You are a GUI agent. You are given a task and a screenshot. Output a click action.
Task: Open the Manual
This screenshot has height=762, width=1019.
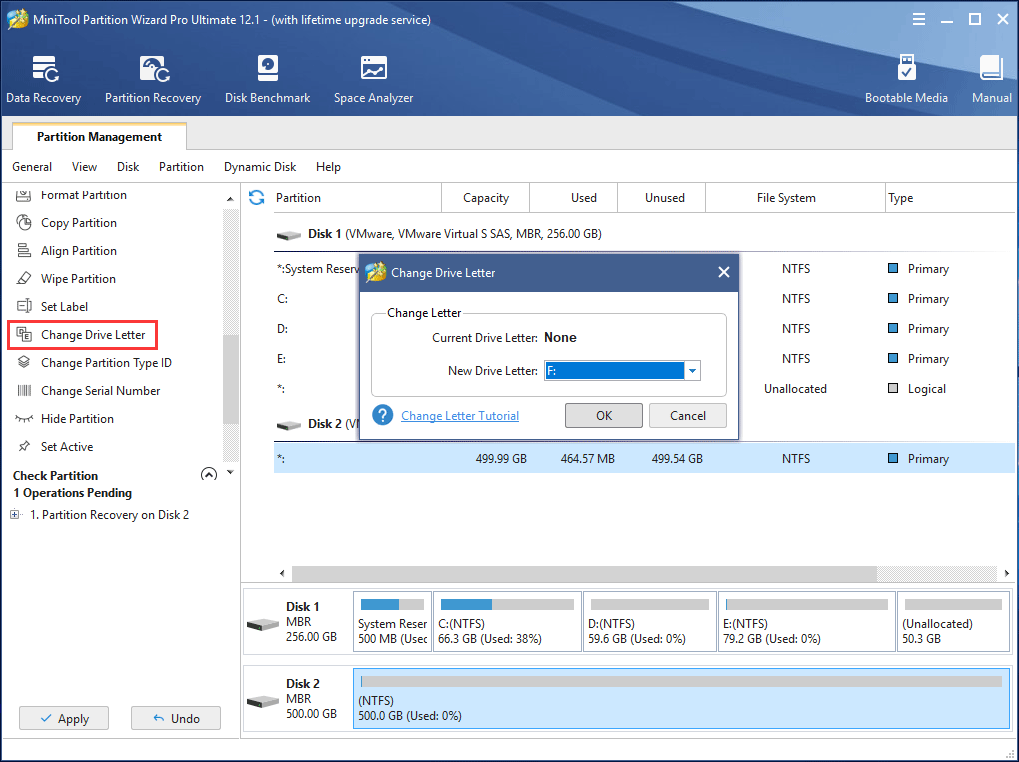pos(991,79)
